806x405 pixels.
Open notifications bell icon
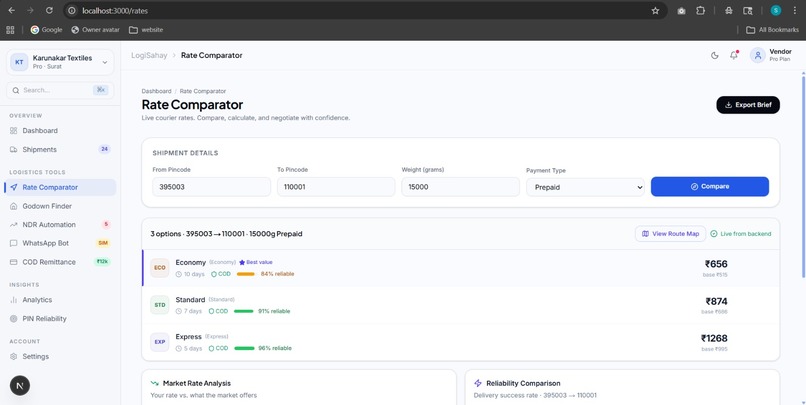(x=734, y=56)
